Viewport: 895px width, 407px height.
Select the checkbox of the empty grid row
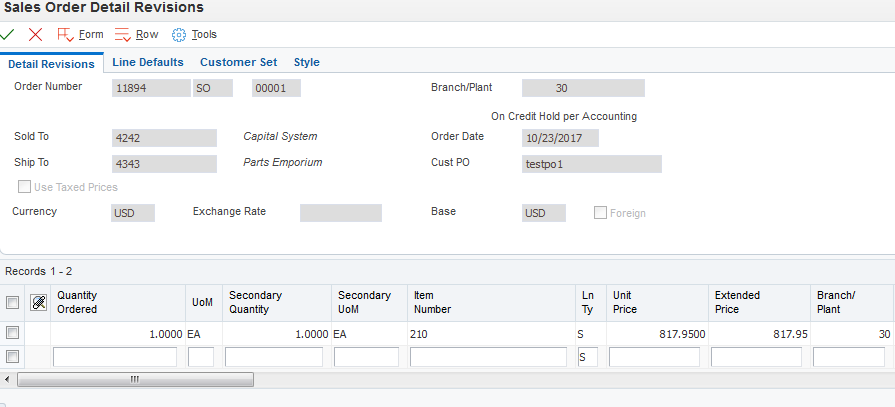(x=12, y=357)
